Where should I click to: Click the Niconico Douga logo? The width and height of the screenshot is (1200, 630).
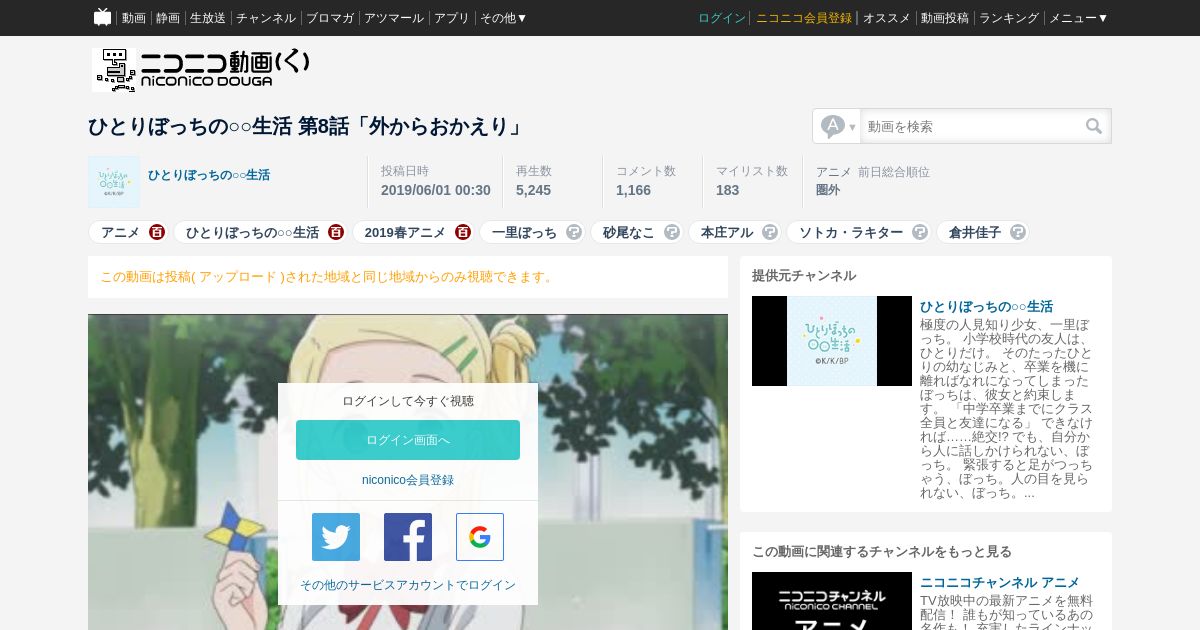(201, 70)
